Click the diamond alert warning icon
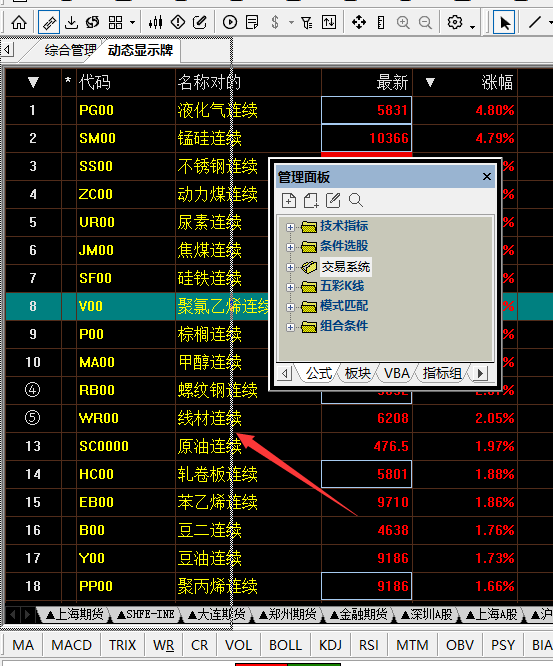 pyautogui.click(x=178, y=23)
